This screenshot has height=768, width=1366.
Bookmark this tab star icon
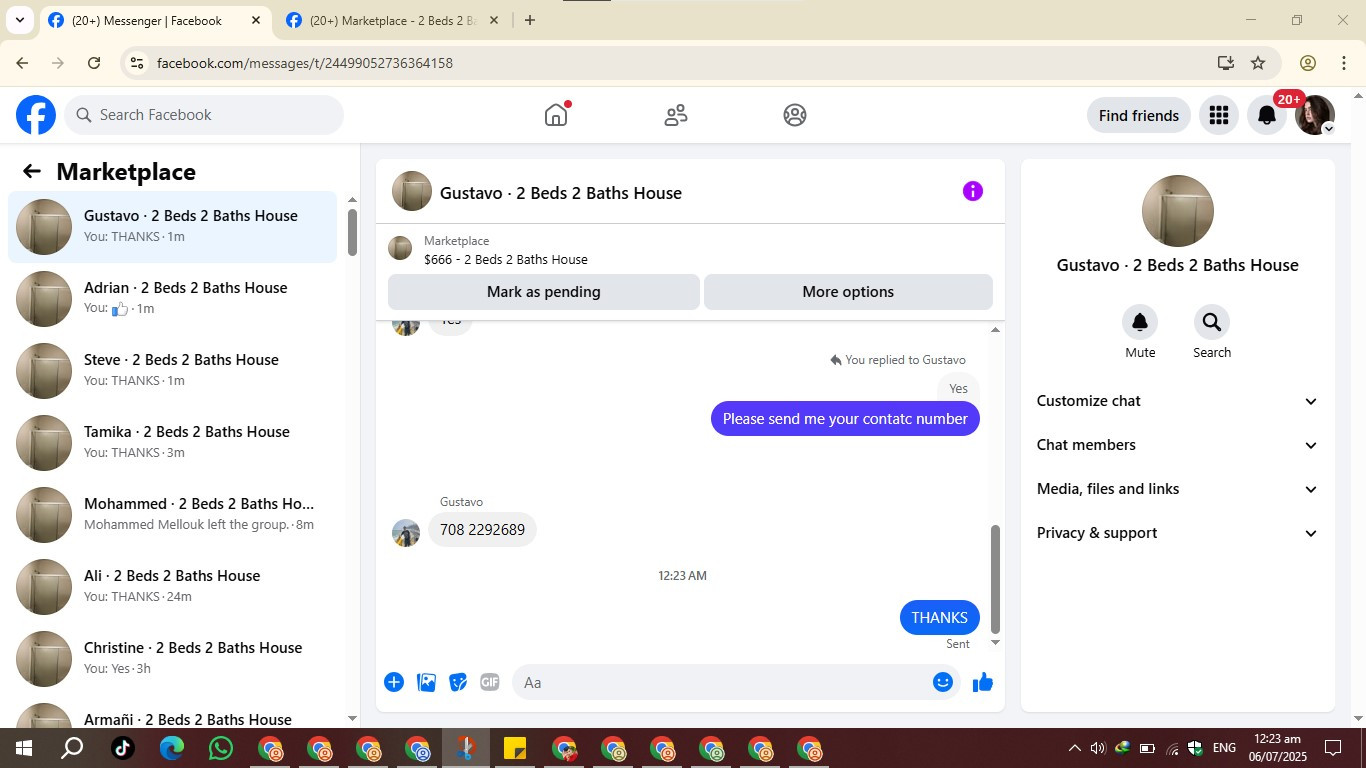(x=1258, y=63)
